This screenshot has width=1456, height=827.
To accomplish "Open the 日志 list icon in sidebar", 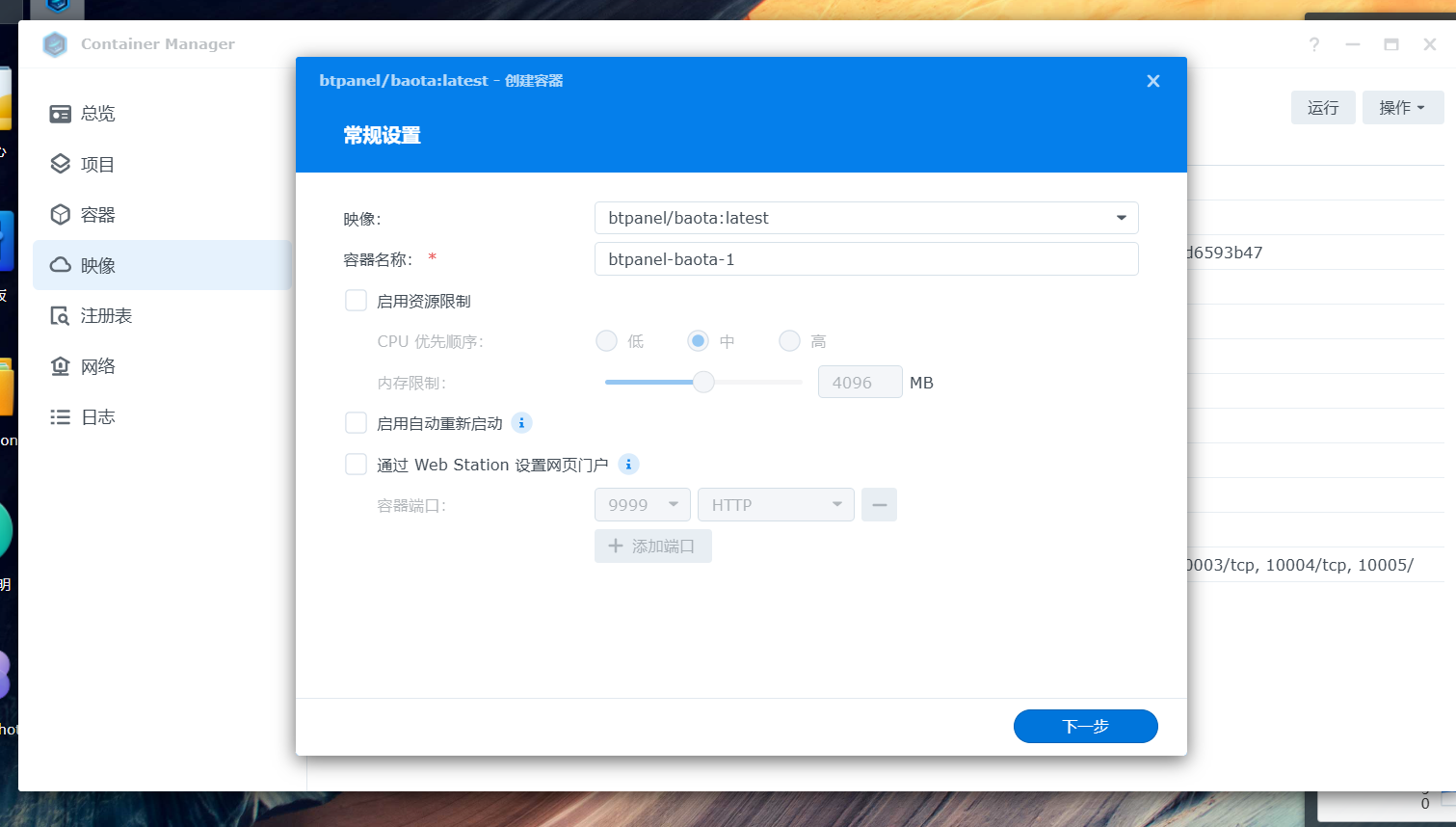I will (61, 417).
